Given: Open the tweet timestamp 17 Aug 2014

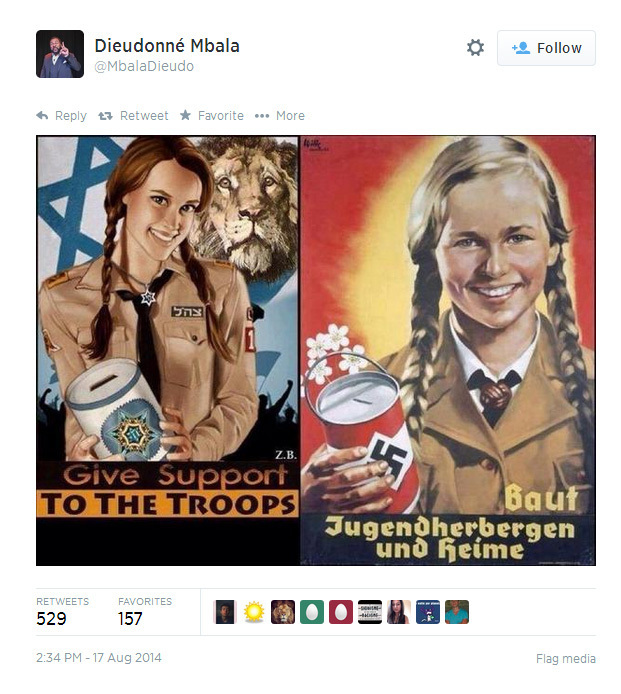Looking at the screenshot, I should click(x=99, y=658).
